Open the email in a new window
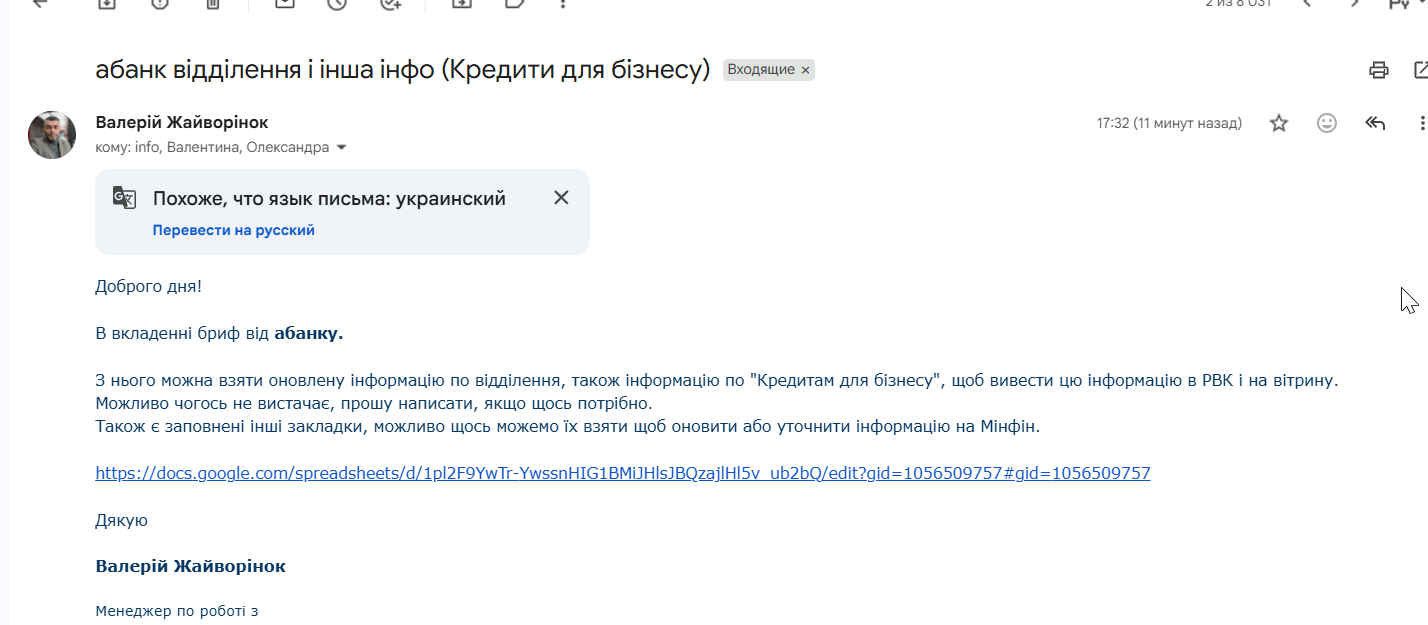The width and height of the screenshot is (1428, 625). coord(1420,70)
